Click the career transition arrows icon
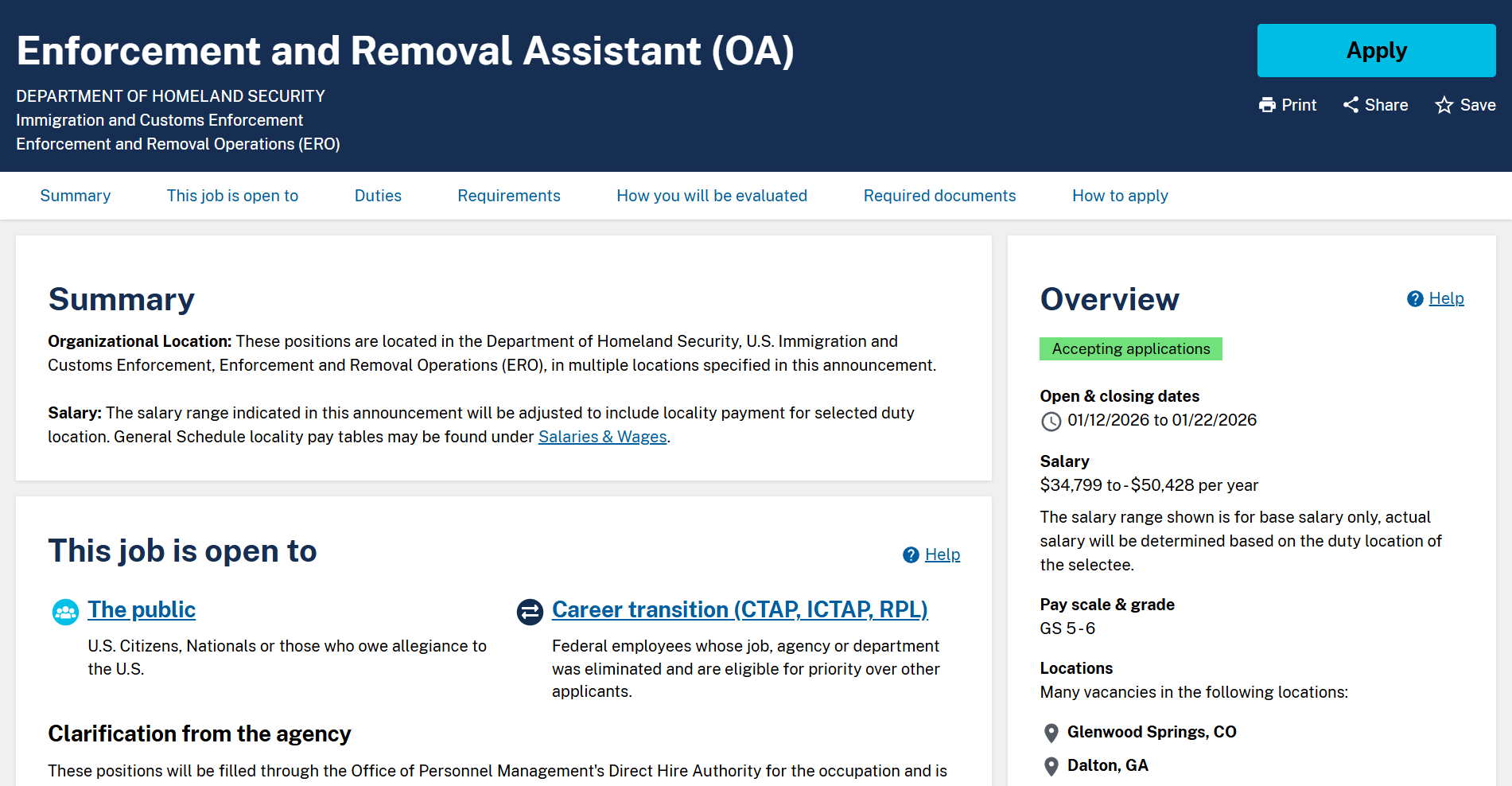Image resolution: width=1512 pixels, height=786 pixels. pos(530,612)
